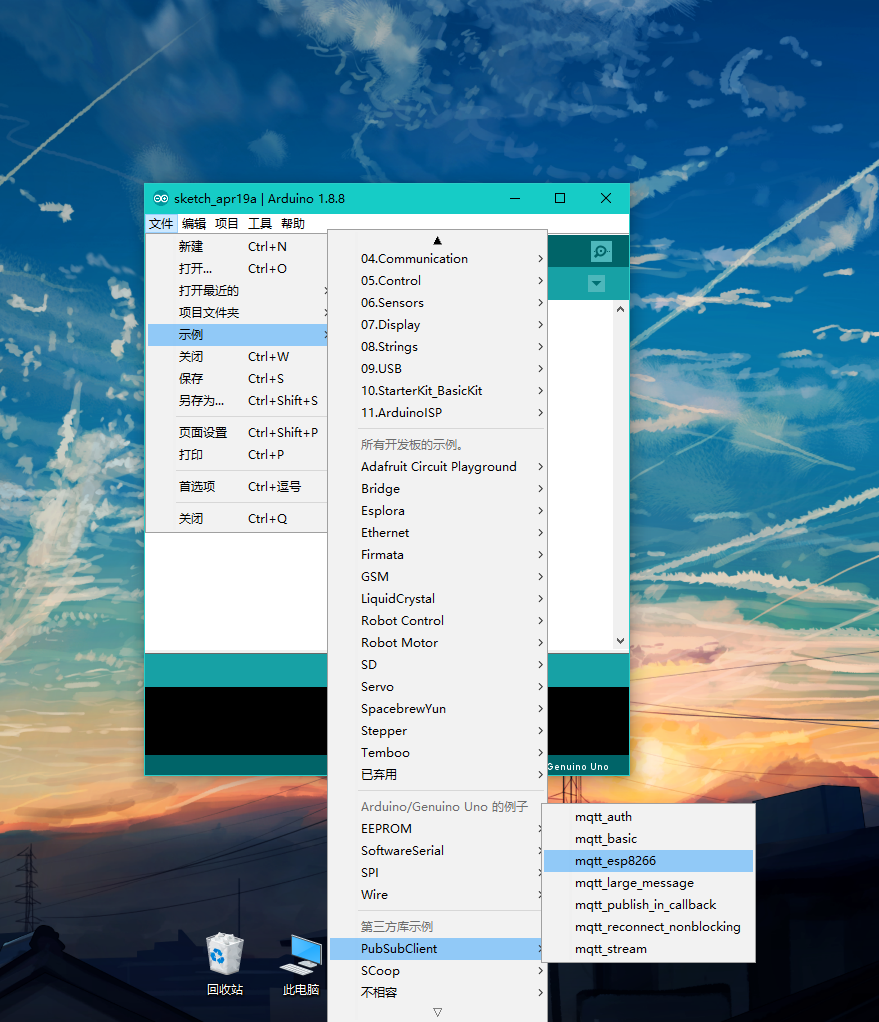Click the This PC desktop icon
Image resolution: width=879 pixels, height=1022 pixels.
(x=301, y=964)
